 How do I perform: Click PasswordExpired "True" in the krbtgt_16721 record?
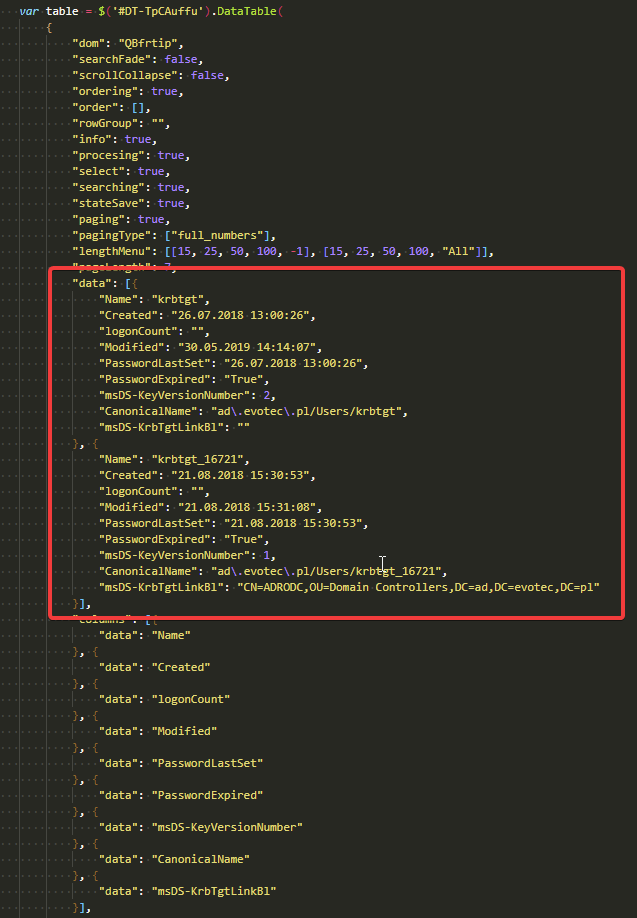tap(244, 539)
